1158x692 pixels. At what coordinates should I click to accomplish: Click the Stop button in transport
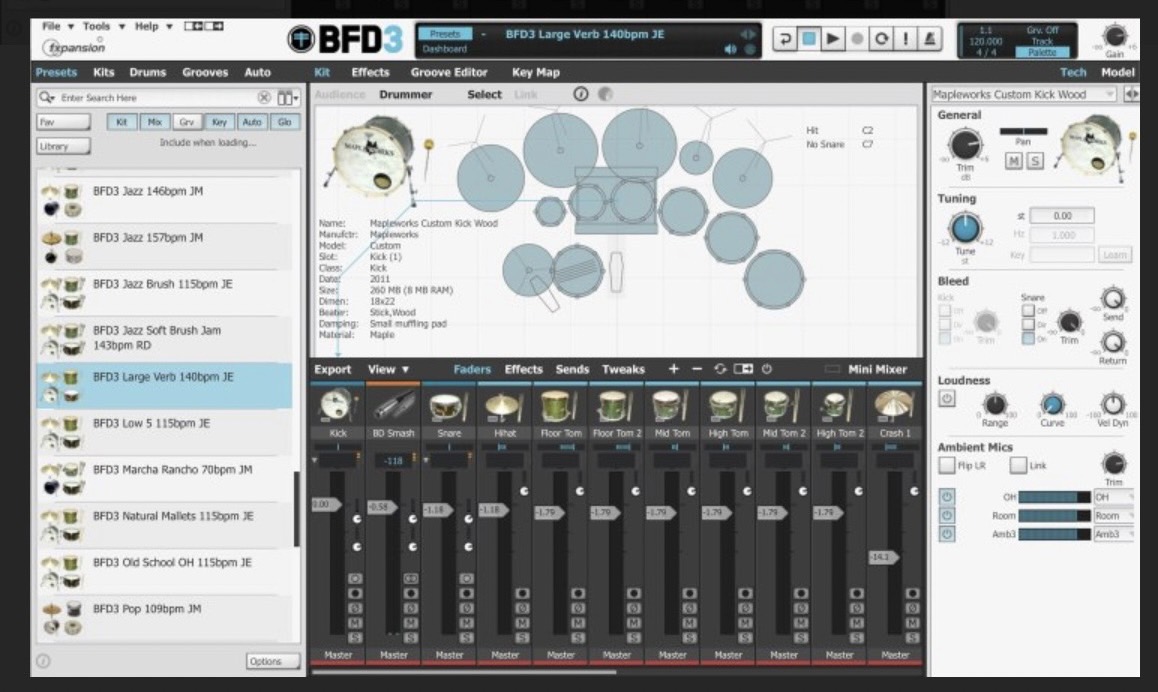point(809,38)
